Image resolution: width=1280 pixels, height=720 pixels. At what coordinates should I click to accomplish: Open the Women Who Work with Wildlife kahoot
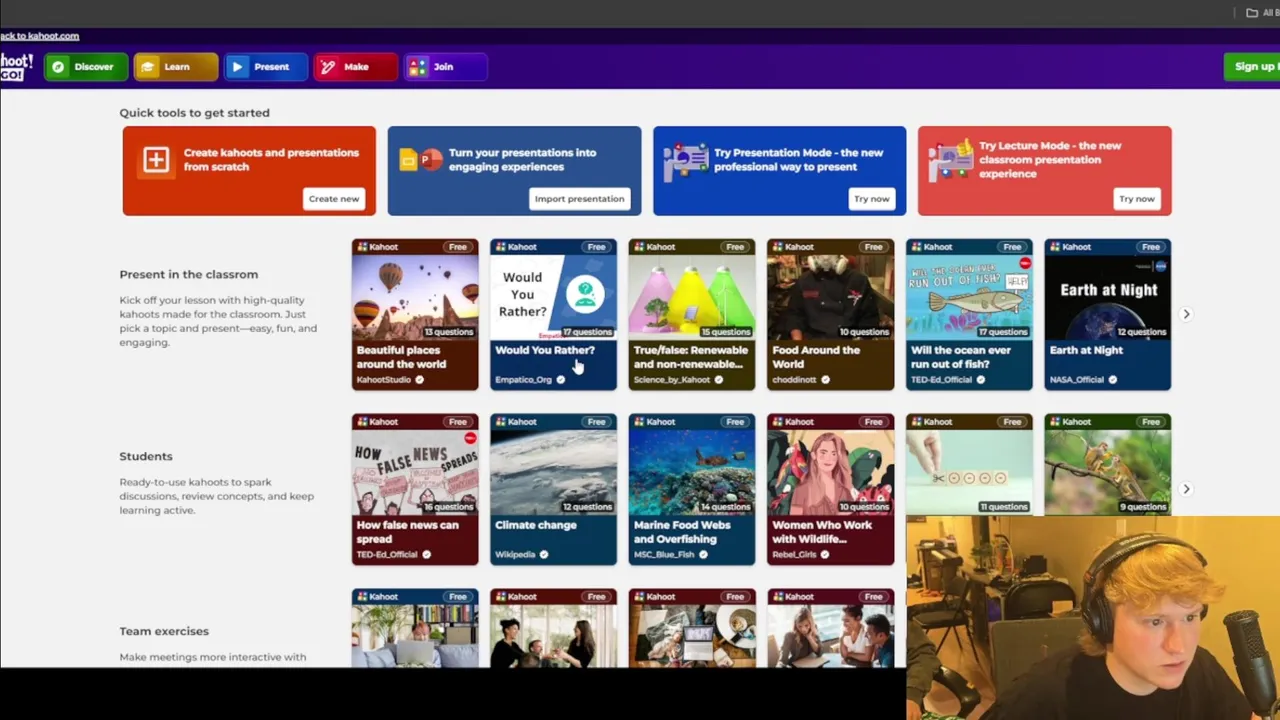coord(830,489)
